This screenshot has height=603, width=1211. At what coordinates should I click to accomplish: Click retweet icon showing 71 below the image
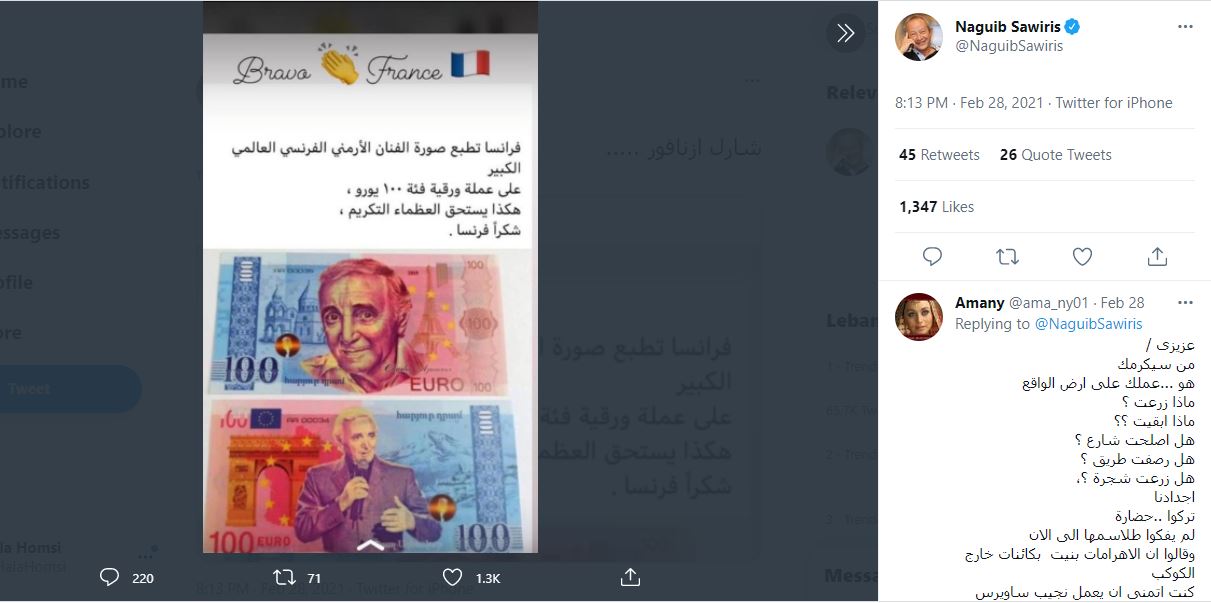pos(297,577)
